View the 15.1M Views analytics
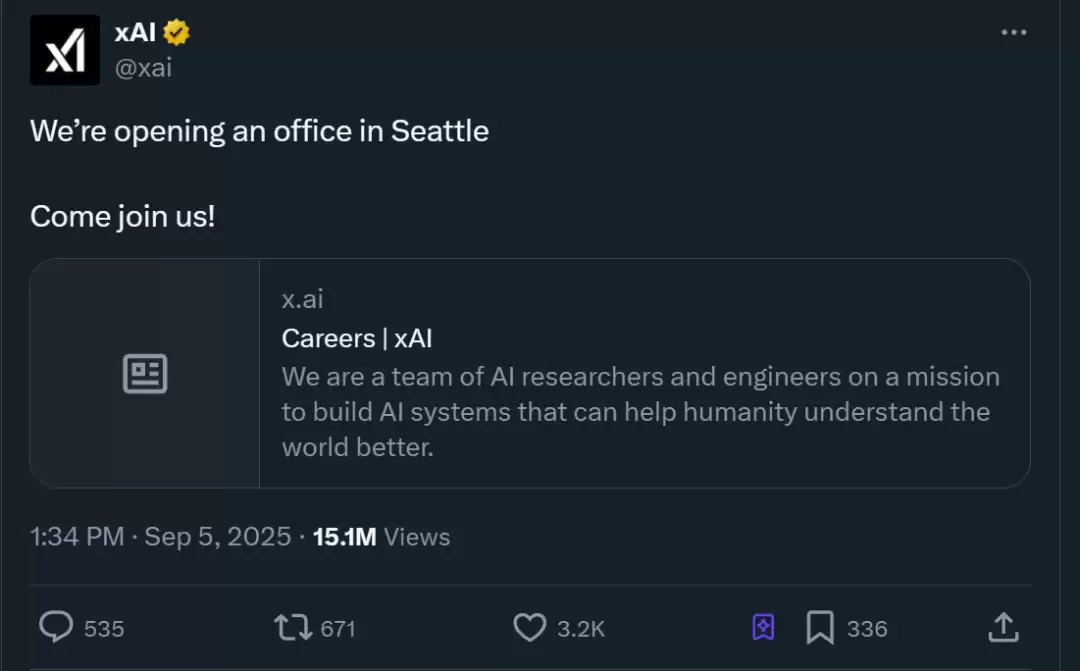The width and height of the screenshot is (1080, 671). [x=381, y=537]
